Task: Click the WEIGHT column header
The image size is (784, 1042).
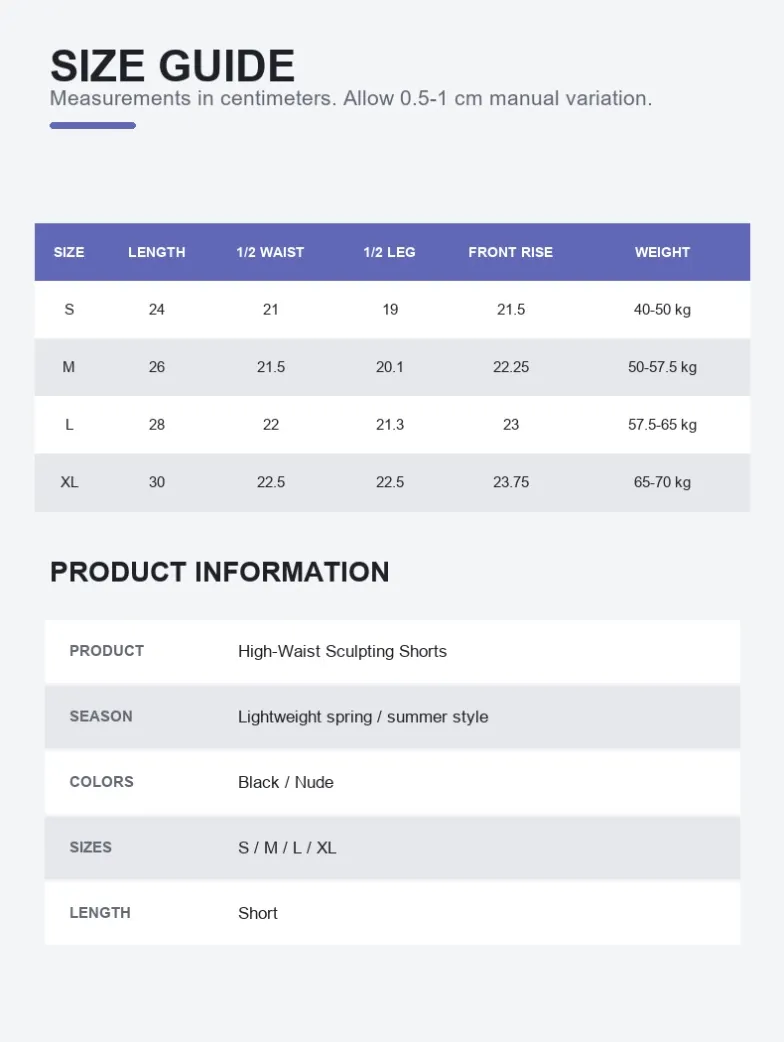Action: coord(662,252)
